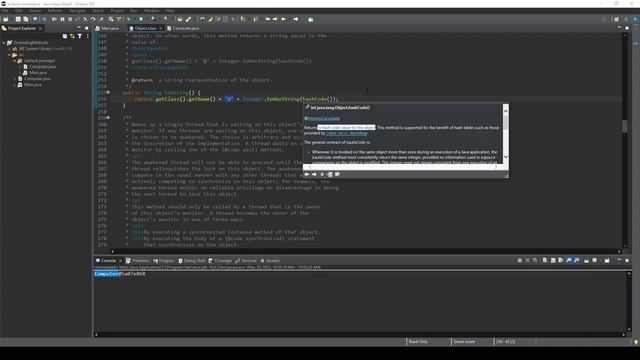
Task: Collapse the (default package) node
Action: pos(14,61)
